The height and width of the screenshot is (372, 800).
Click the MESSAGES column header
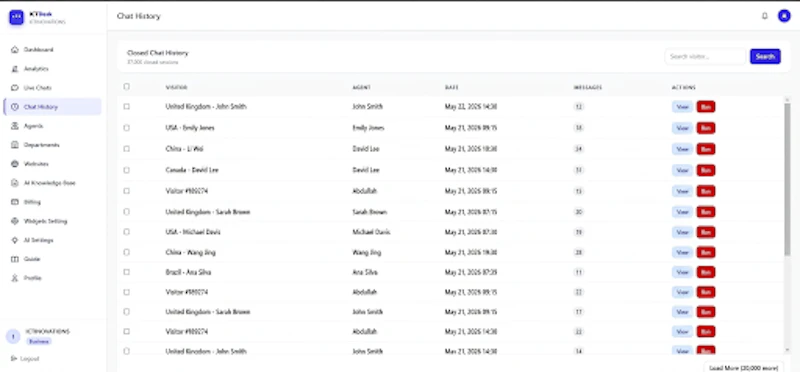pyautogui.click(x=588, y=87)
